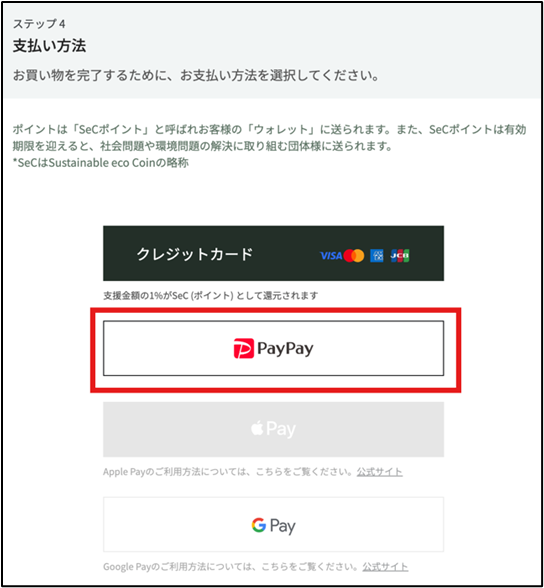
Task: Click the 支援金額の1%がSeC refund note
Action: pos(210,296)
